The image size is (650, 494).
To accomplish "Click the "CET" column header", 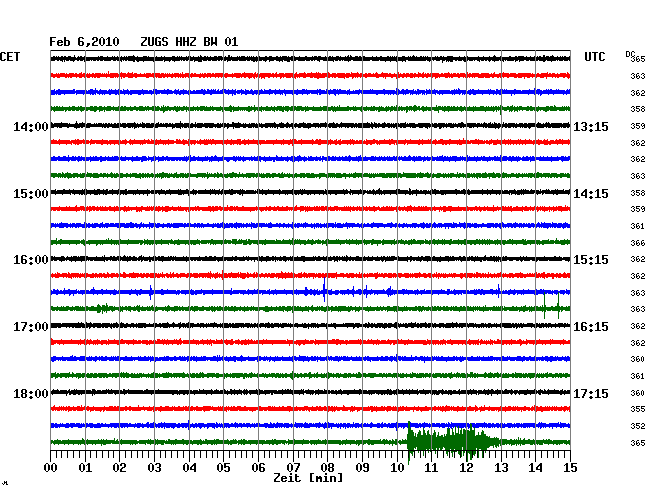I will point(10,57).
